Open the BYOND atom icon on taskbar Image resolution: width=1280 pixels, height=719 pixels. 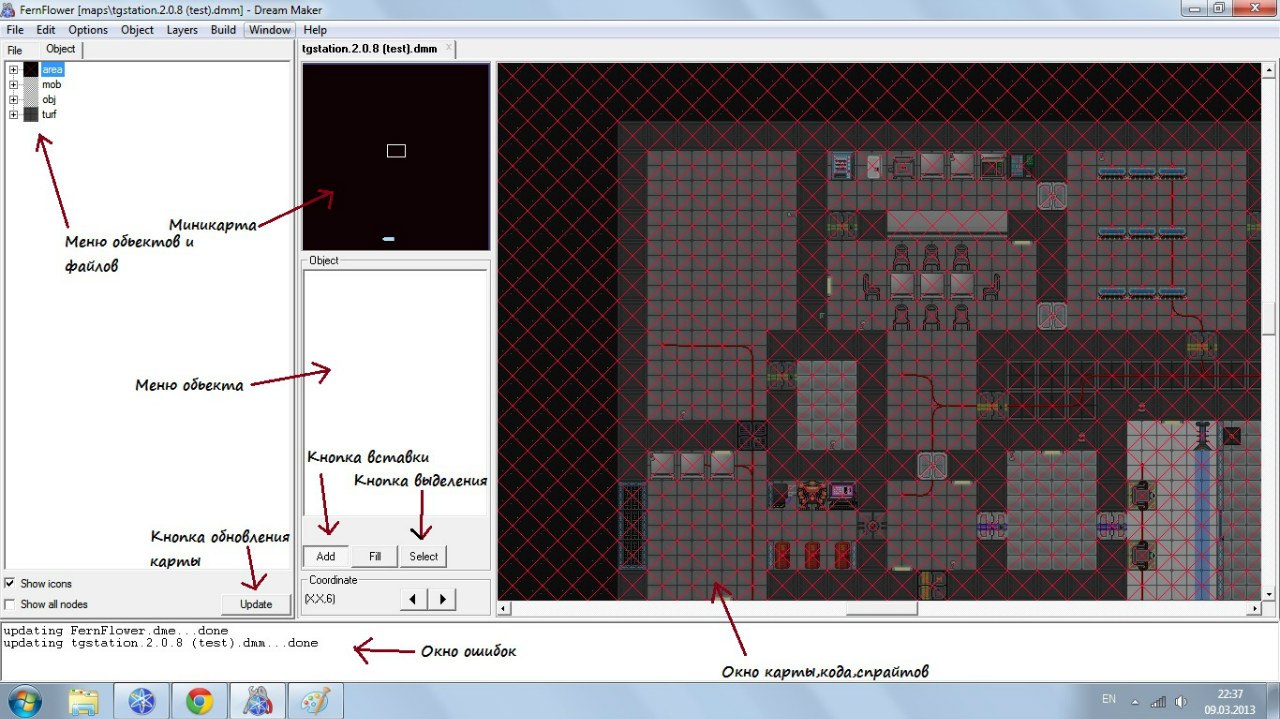(x=142, y=701)
